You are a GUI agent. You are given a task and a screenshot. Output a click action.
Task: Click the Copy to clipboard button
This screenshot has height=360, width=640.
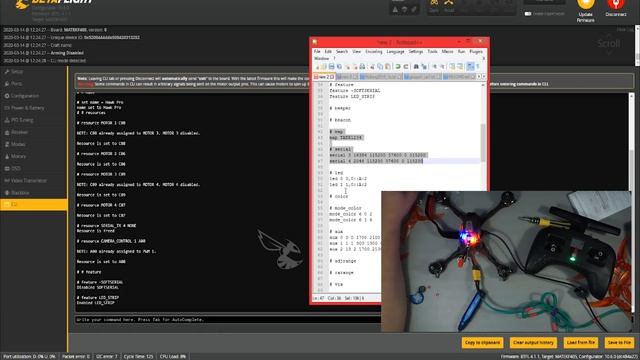pos(482,342)
